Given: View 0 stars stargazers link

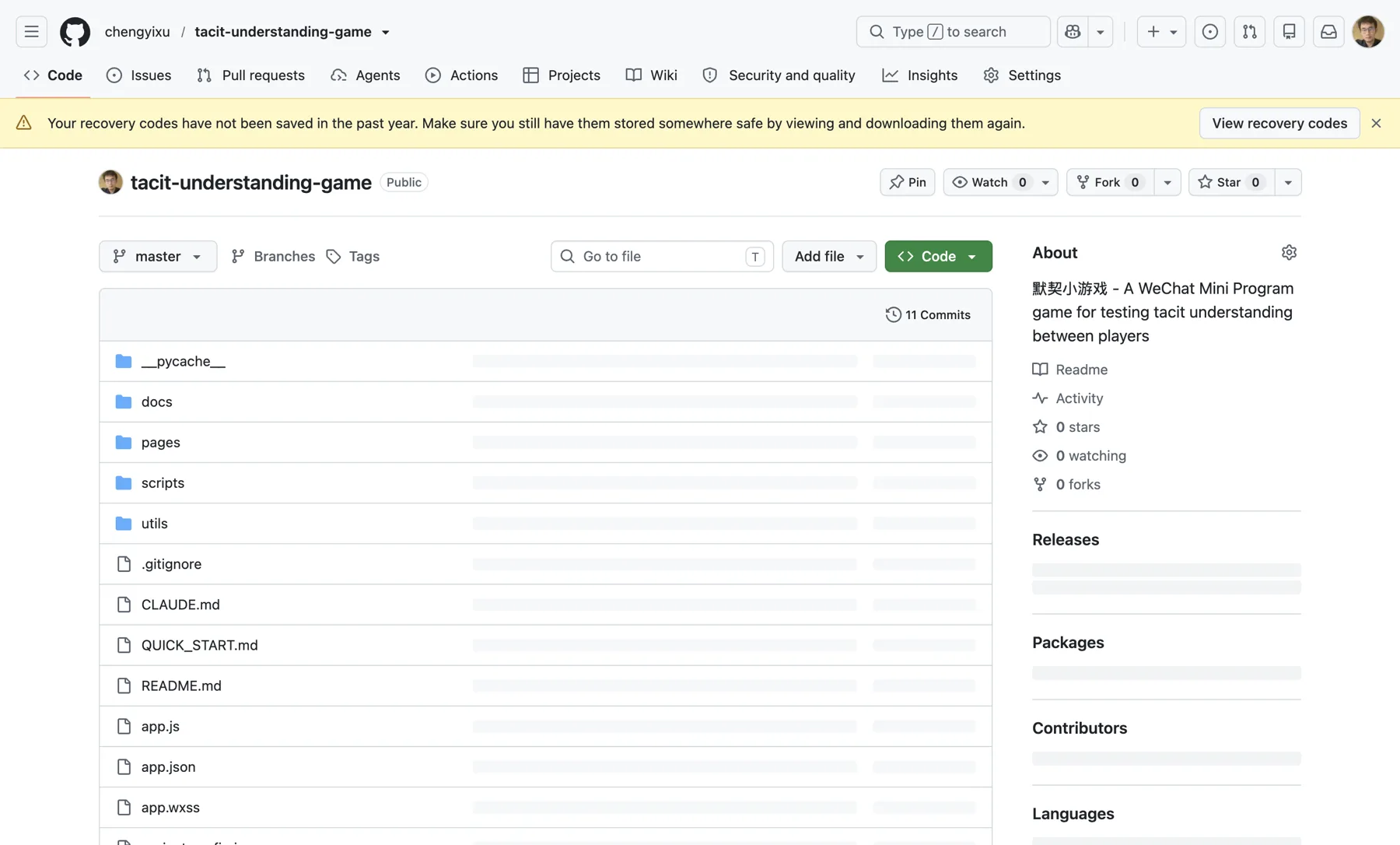Looking at the screenshot, I should pyautogui.click(x=1066, y=427).
